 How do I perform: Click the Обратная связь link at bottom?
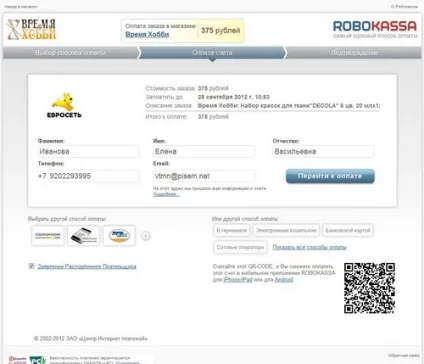click(404, 356)
